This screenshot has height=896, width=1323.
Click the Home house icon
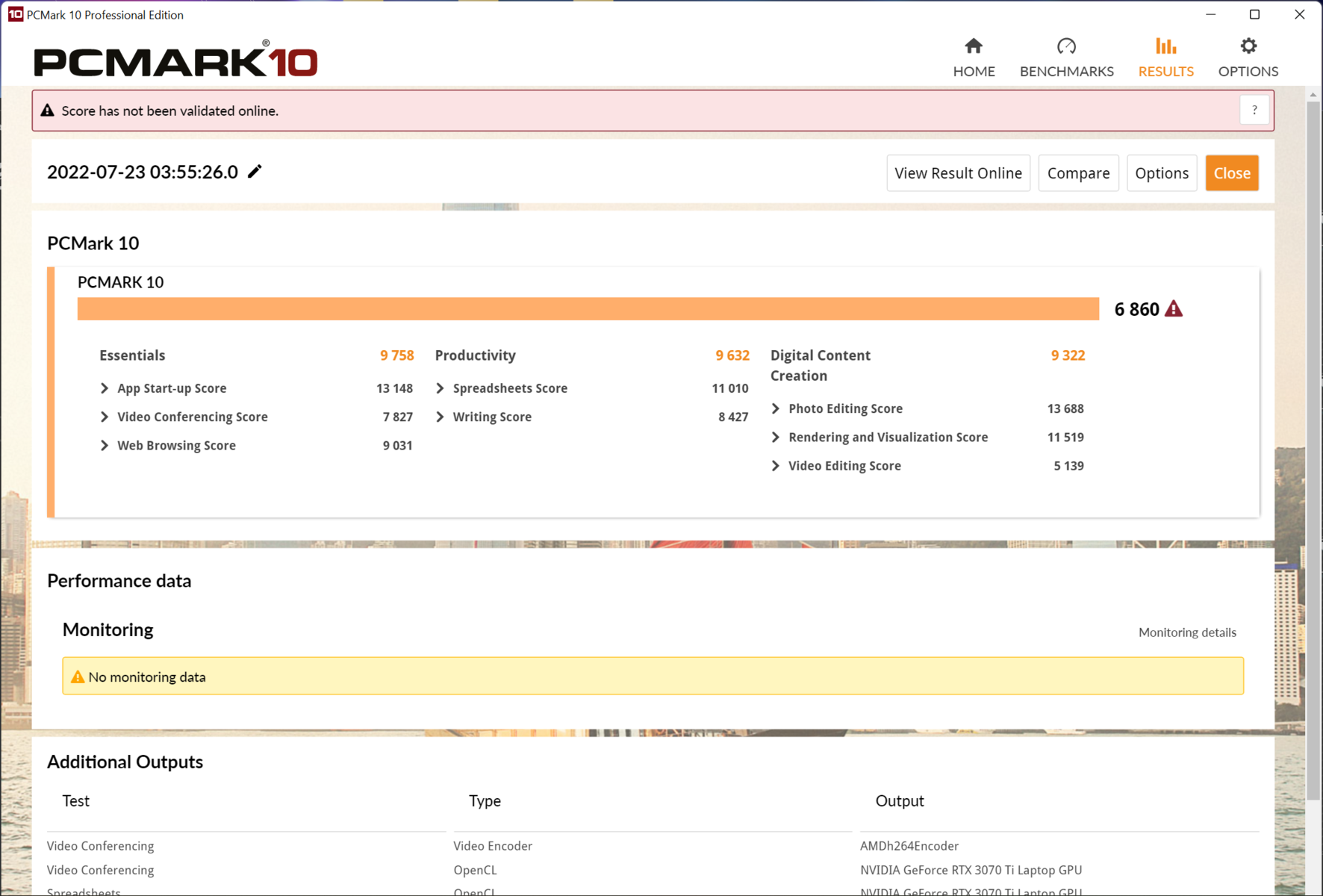tap(973, 46)
